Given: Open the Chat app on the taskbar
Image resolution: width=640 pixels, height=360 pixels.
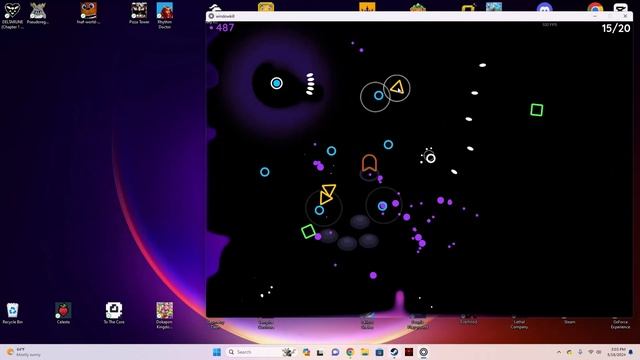Looking at the screenshot, I should 335,352.
